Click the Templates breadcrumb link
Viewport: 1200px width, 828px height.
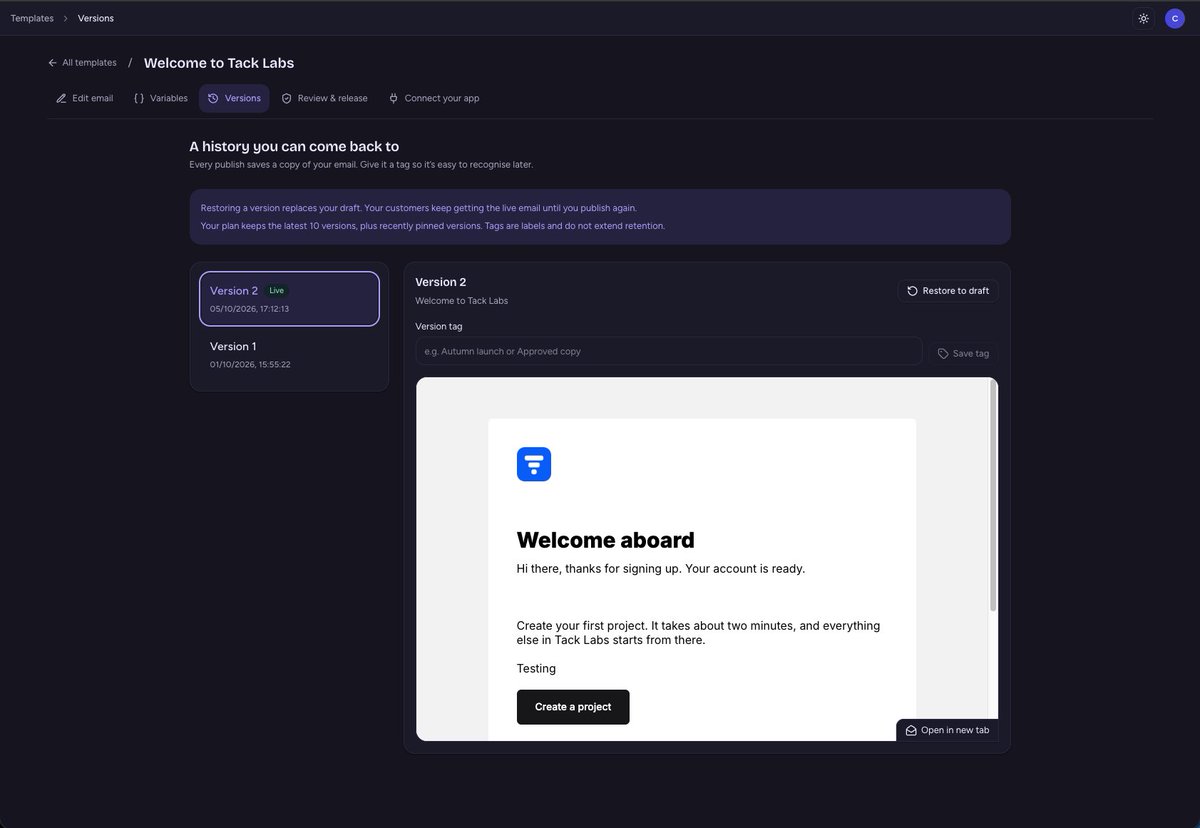[x=32, y=18]
